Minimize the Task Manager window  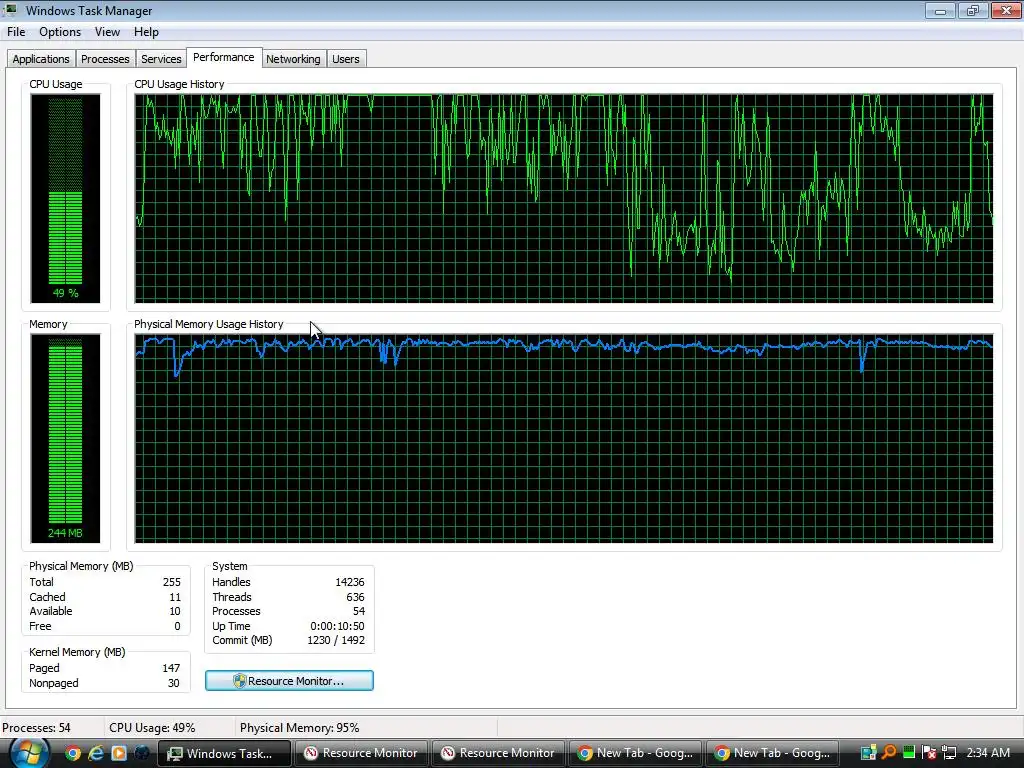tap(940, 10)
